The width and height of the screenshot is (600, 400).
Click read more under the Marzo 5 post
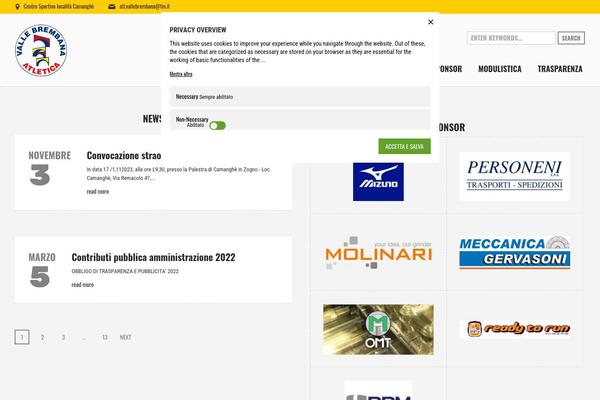pyautogui.click(x=83, y=285)
